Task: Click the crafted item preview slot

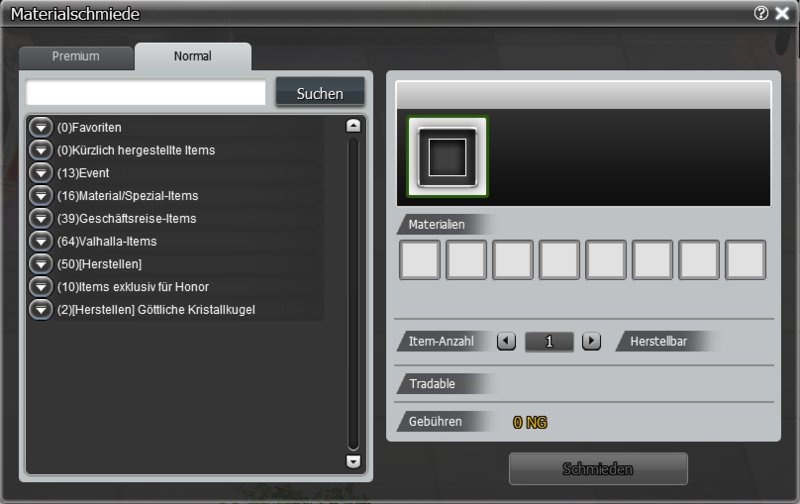Action: pos(447,157)
